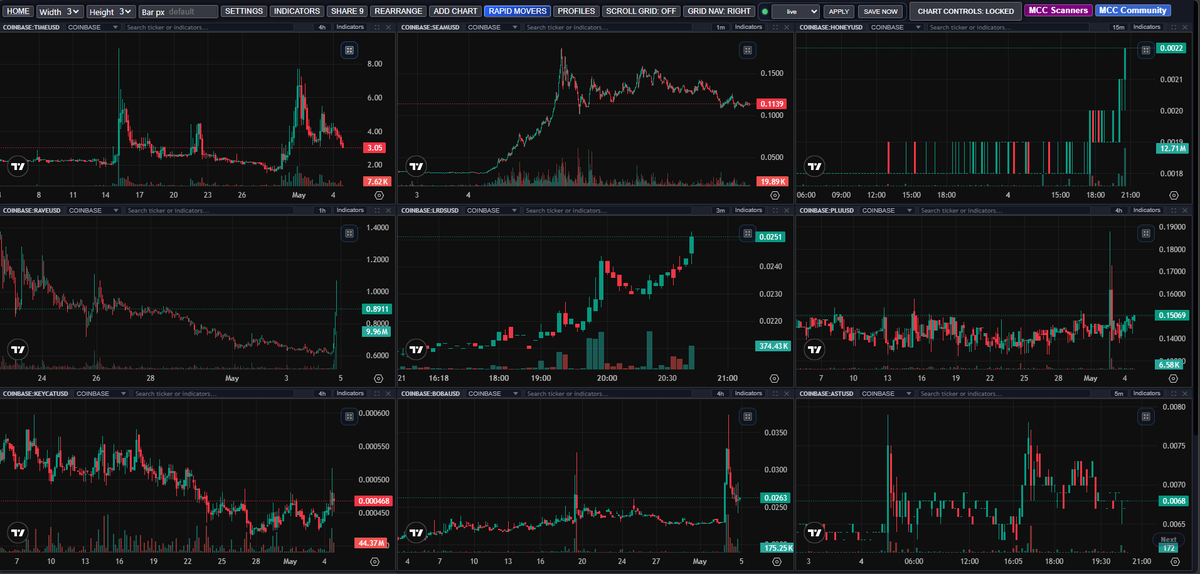This screenshot has height=574, width=1200.
Task: Open chart settings gear in TIMEUSD chart
Action: click(377, 197)
